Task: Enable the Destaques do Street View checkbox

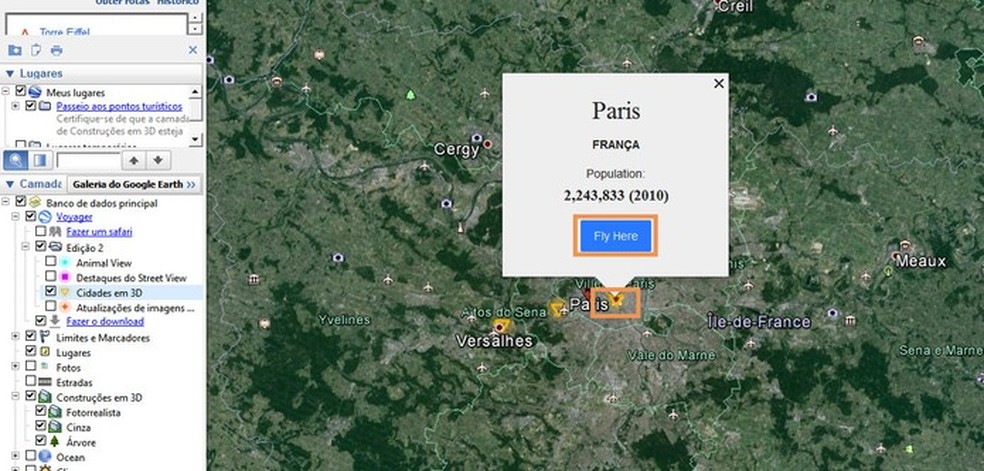Action: pos(51,277)
